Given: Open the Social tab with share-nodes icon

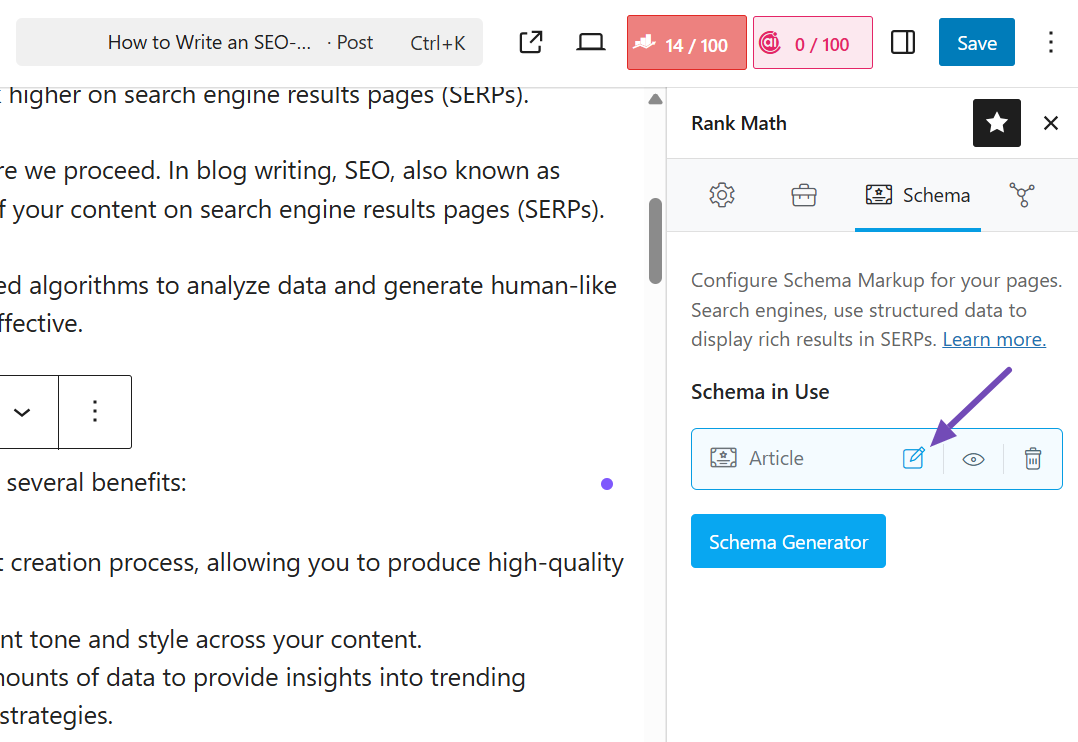Looking at the screenshot, I should pyautogui.click(x=1022, y=195).
